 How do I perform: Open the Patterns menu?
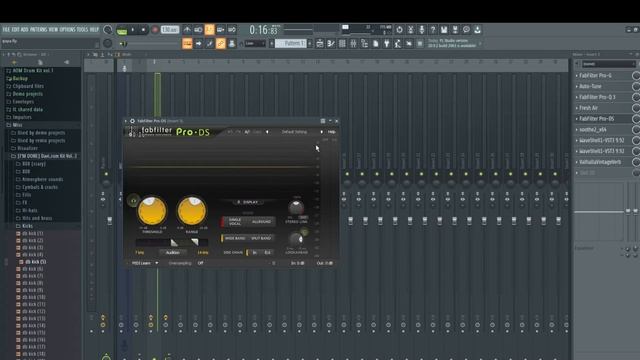pyautogui.click(x=38, y=29)
